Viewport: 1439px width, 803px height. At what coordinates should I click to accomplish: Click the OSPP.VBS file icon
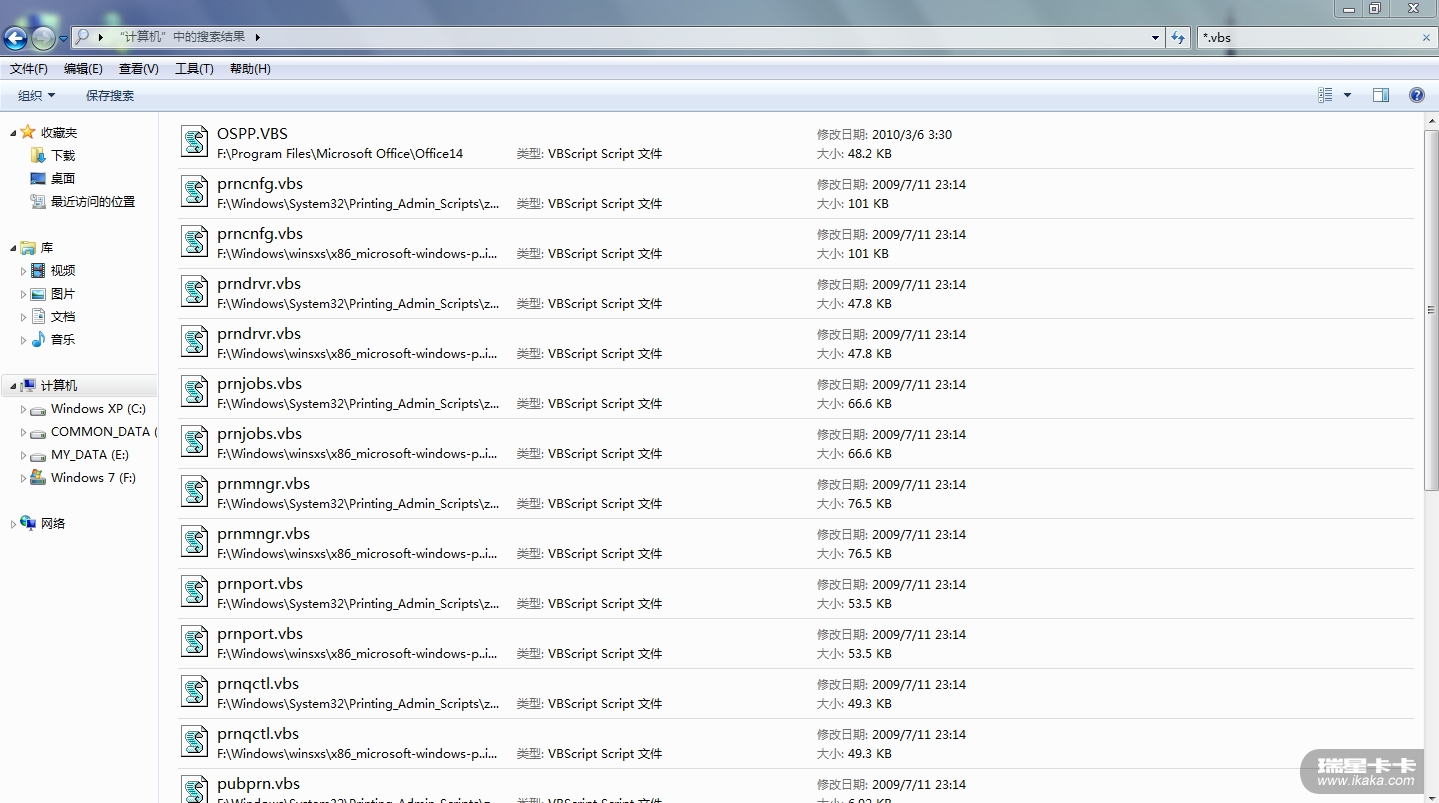[194, 141]
